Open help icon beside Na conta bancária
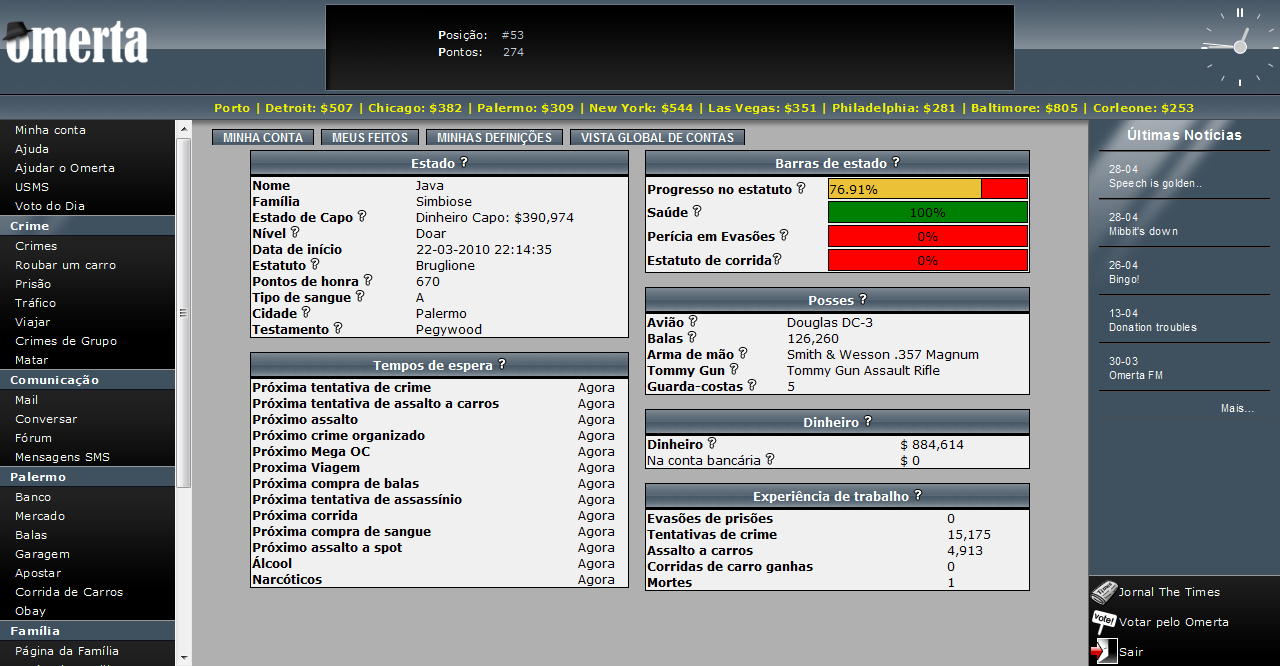 tap(770, 460)
